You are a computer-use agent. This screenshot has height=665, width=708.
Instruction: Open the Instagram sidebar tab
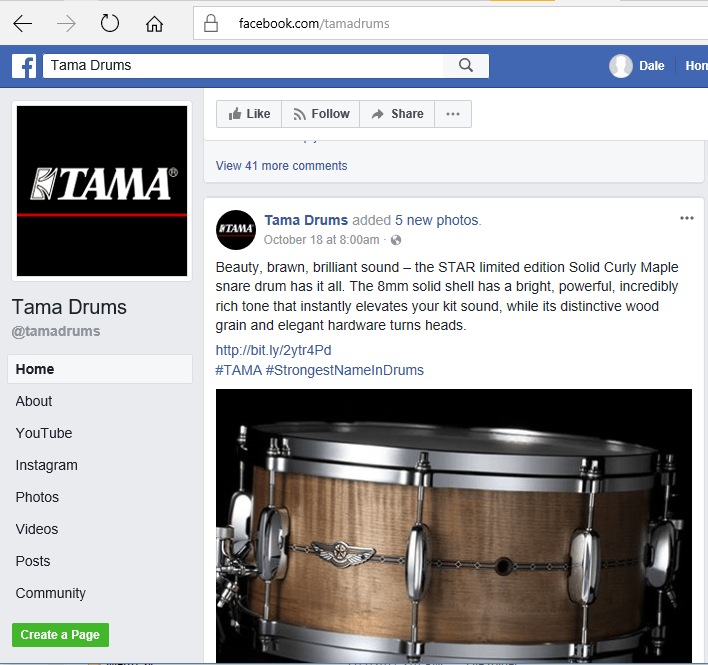(47, 465)
